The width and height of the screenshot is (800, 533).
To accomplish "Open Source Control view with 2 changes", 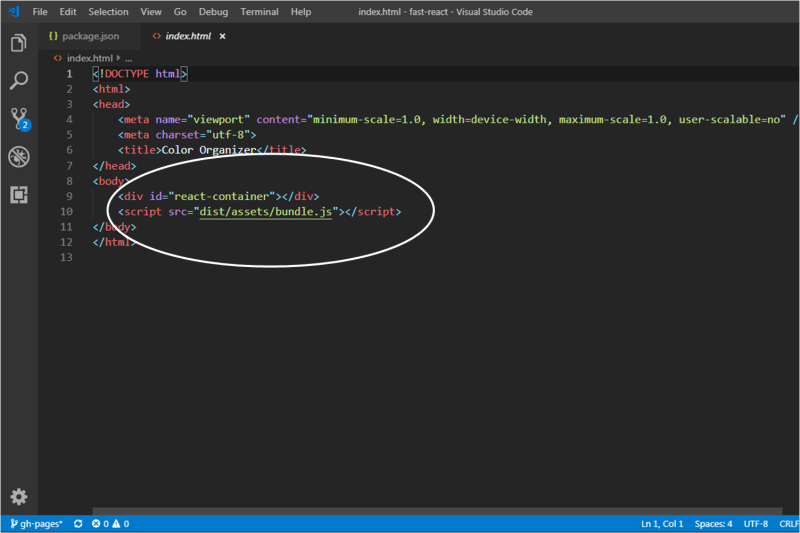I will [20, 119].
